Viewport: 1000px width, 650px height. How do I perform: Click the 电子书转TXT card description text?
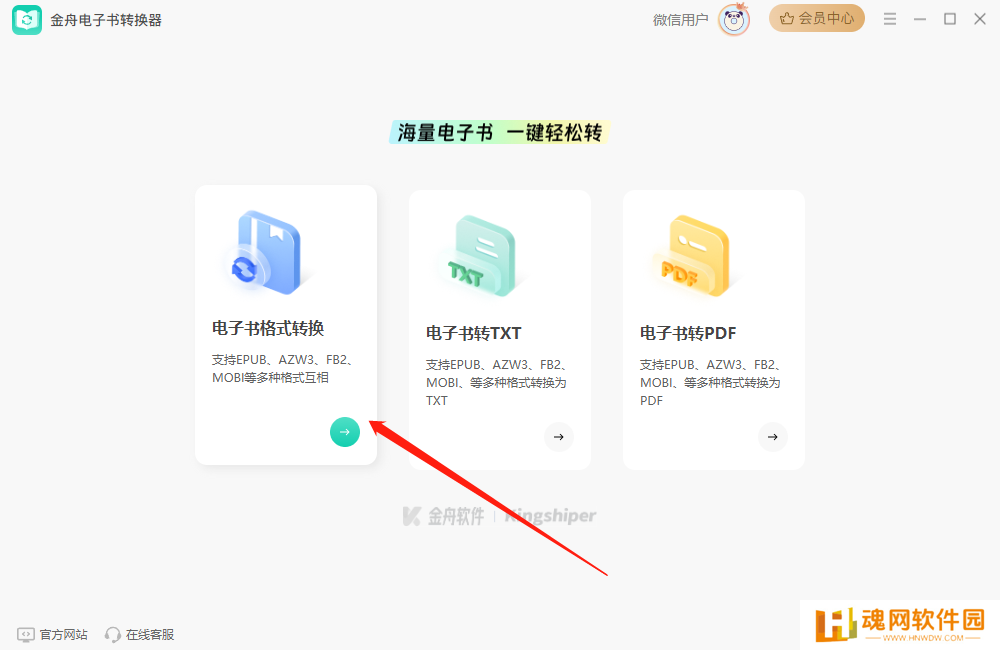[x=497, y=383]
